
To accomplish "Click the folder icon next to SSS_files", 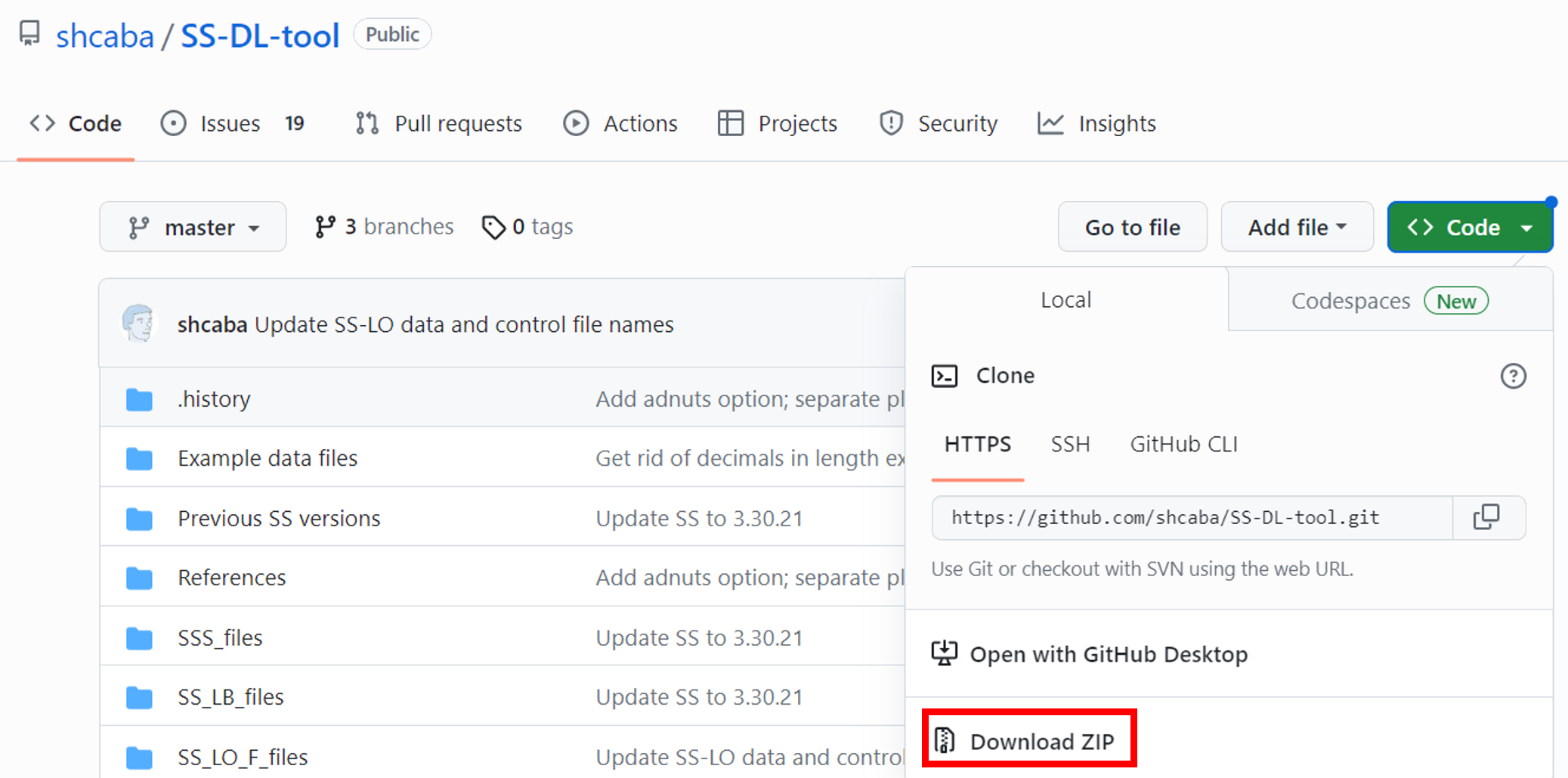I will pyautogui.click(x=139, y=638).
